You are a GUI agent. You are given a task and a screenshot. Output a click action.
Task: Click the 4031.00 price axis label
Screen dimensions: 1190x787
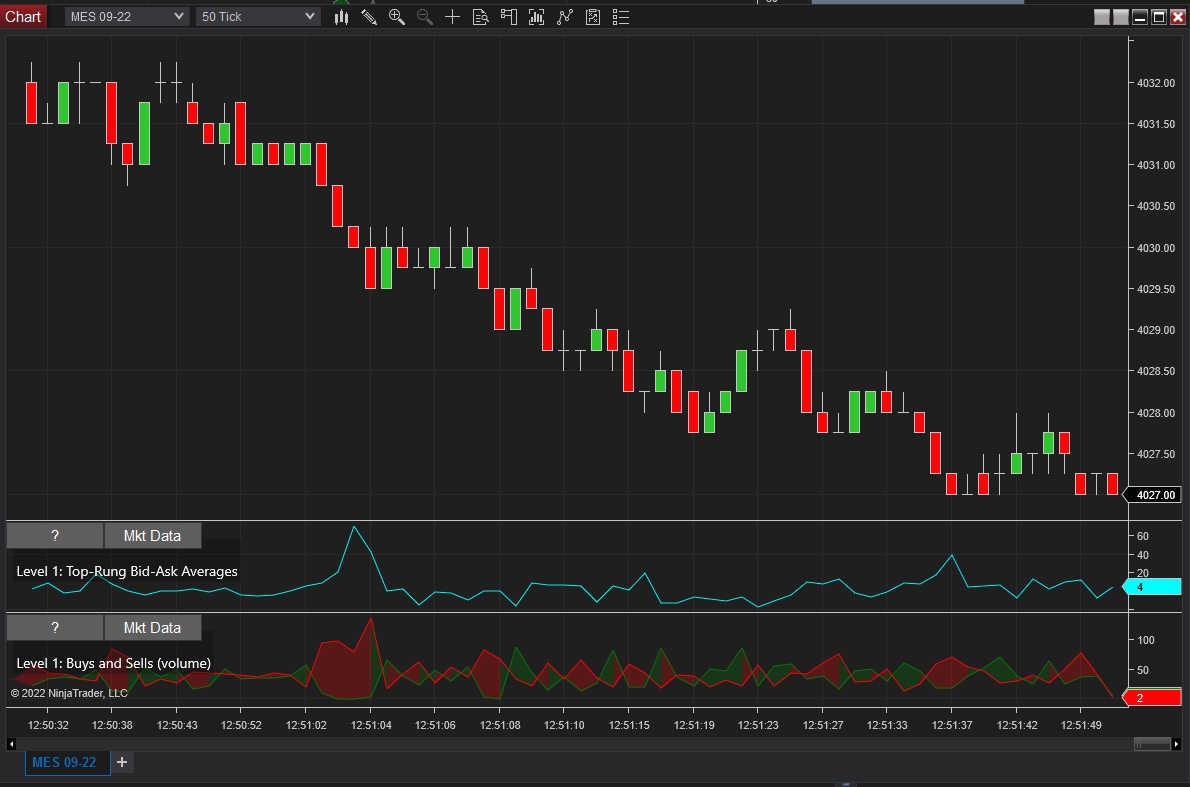pyautogui.click(x=1156, y=165)
